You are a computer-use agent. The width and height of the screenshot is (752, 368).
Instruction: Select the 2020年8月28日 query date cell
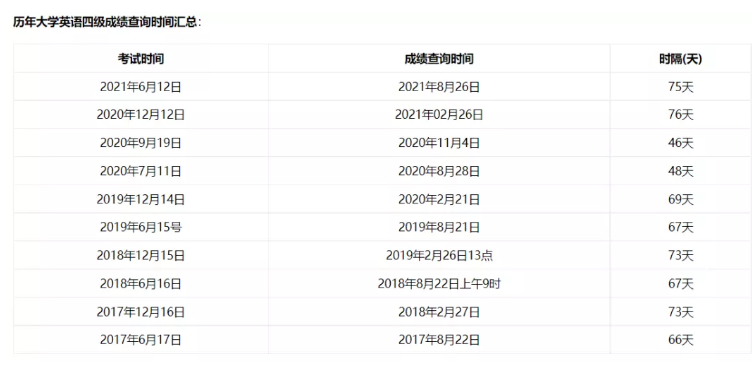click(439, 171)
